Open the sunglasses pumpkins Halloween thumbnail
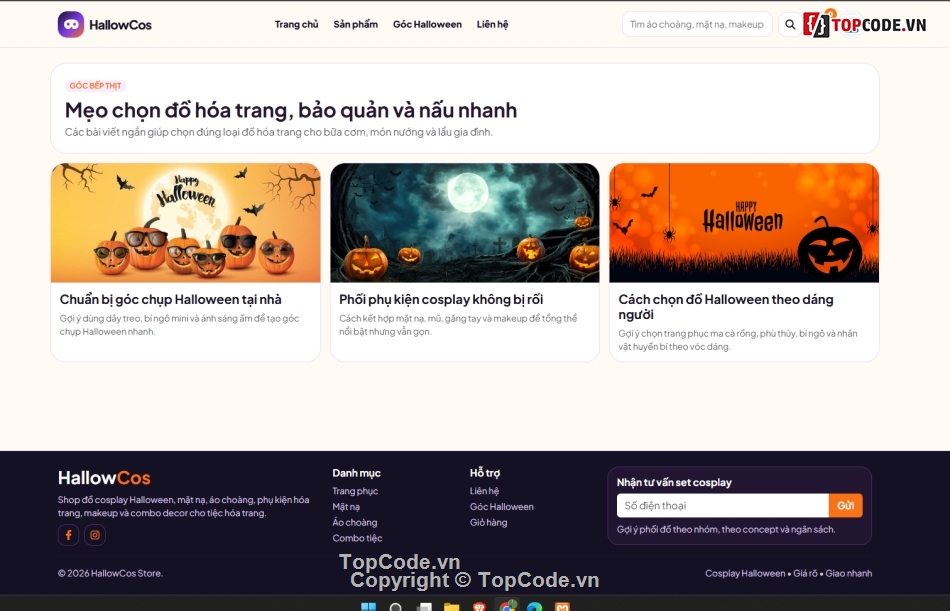 point(185,222)
